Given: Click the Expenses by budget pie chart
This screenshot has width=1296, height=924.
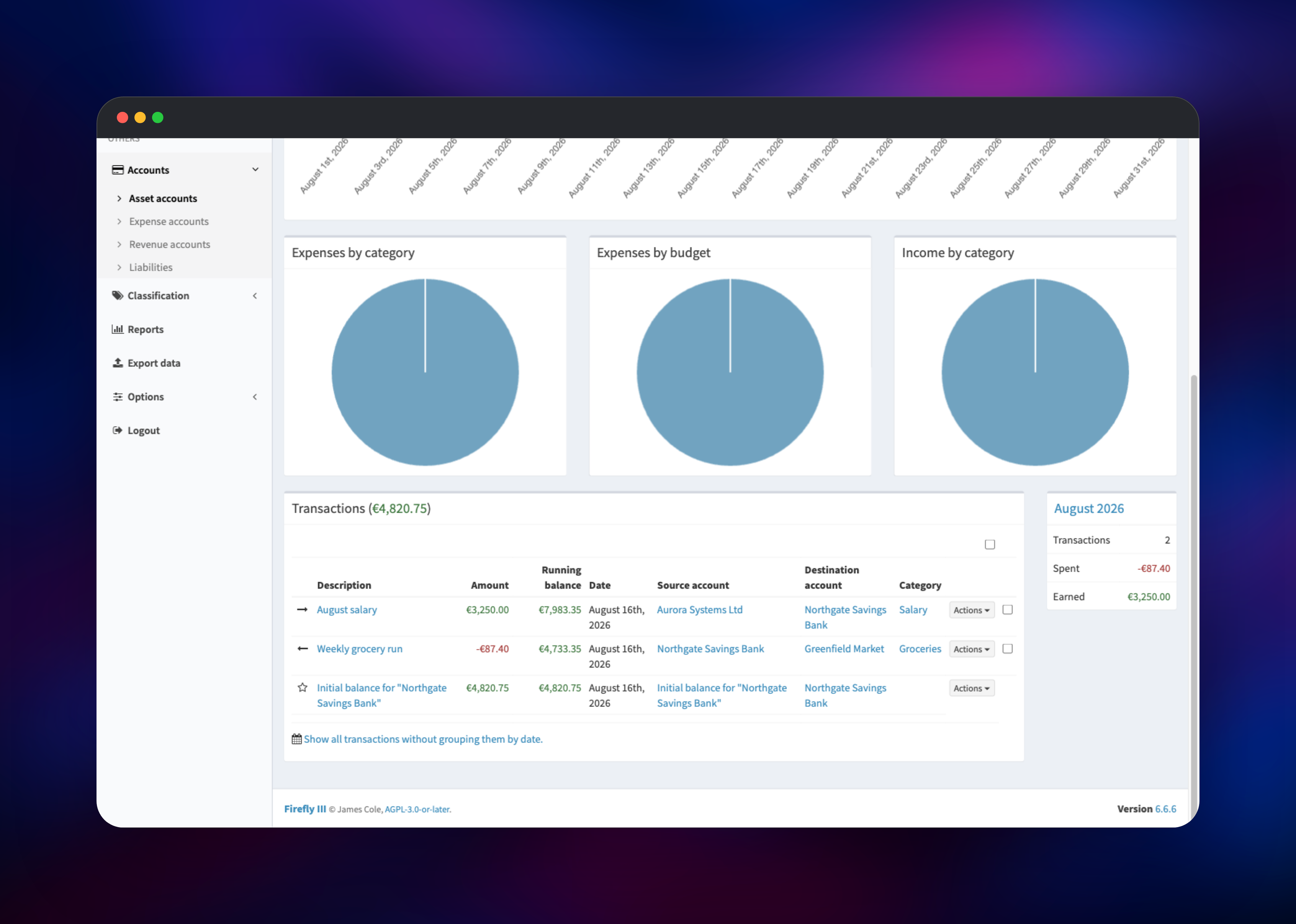Looking at the screenshot, I should [x=730, y=372].
